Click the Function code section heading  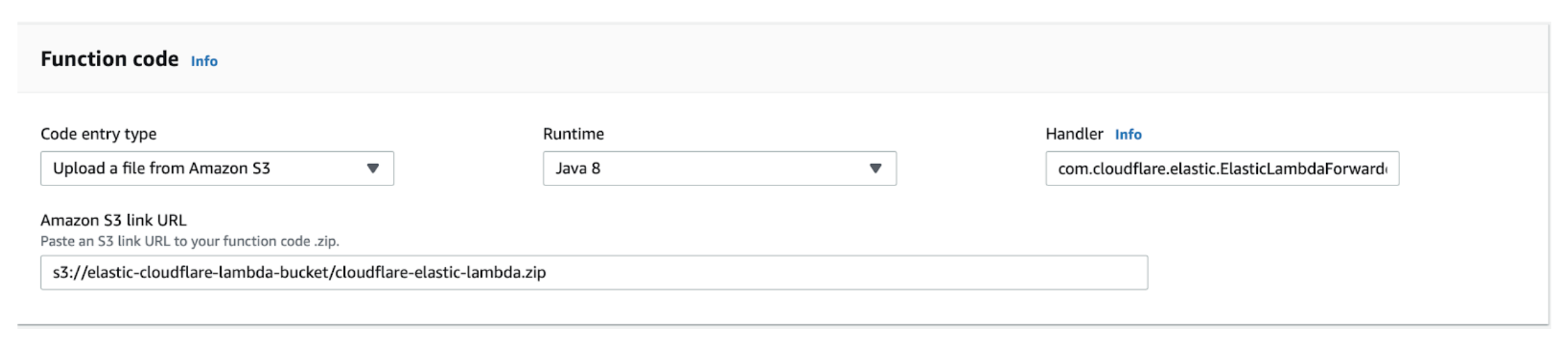(x=109, y=59)
